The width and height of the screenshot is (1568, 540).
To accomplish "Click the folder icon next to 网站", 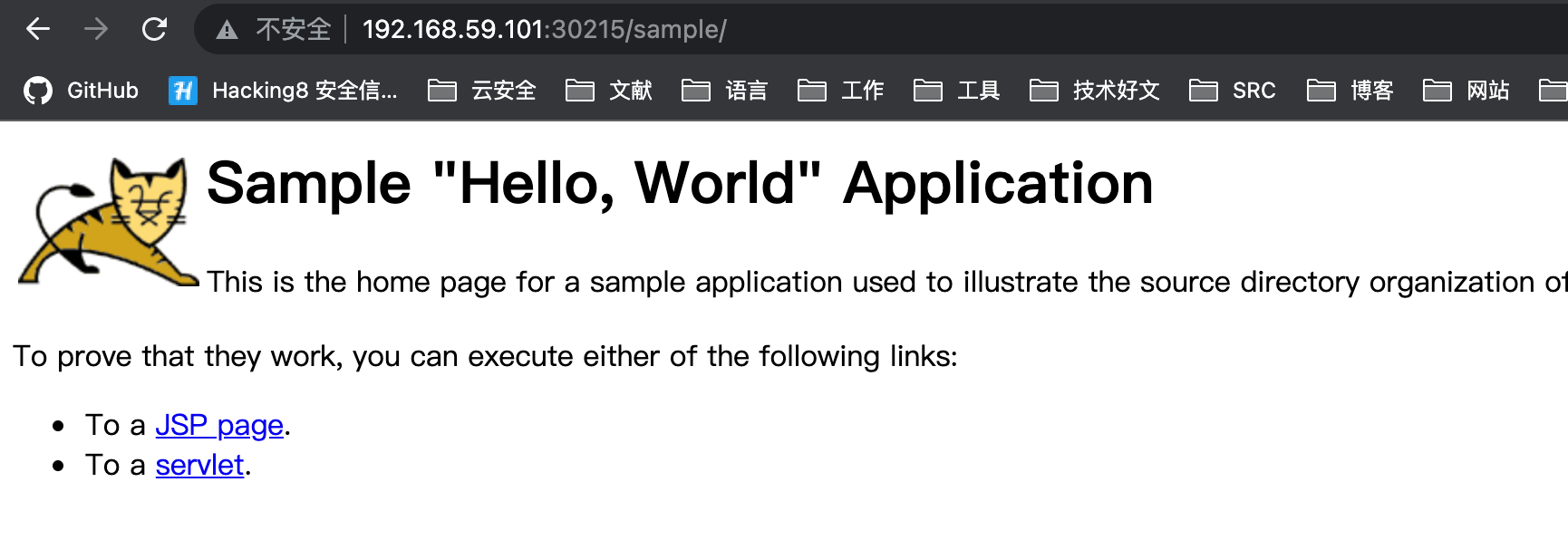I will [1437, 91].
